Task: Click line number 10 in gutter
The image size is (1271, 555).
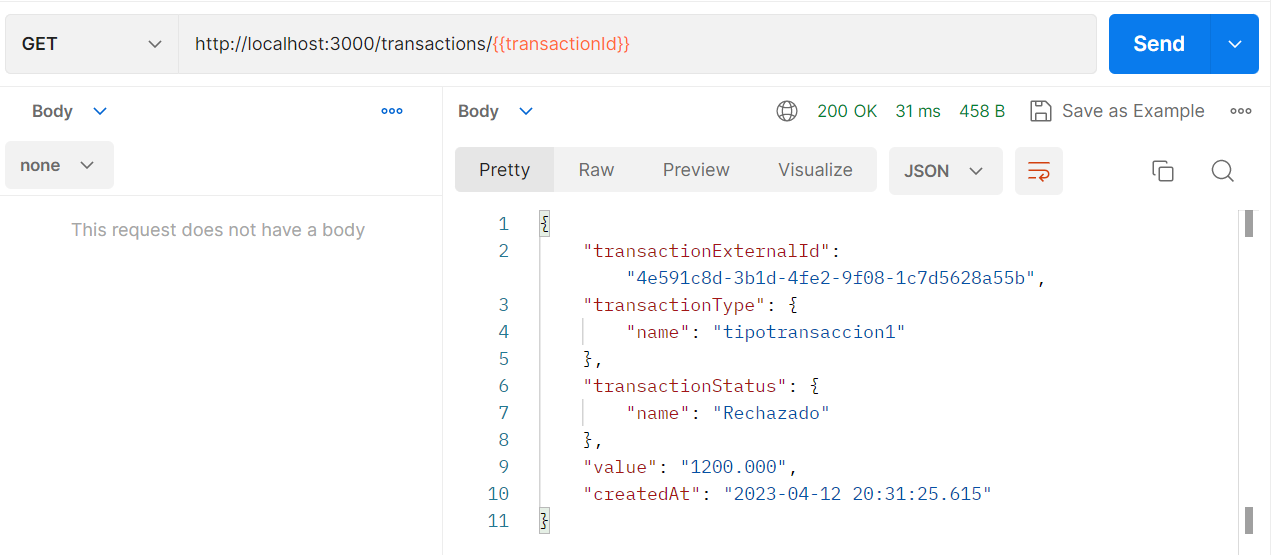Action: click(x=498, y=494)
